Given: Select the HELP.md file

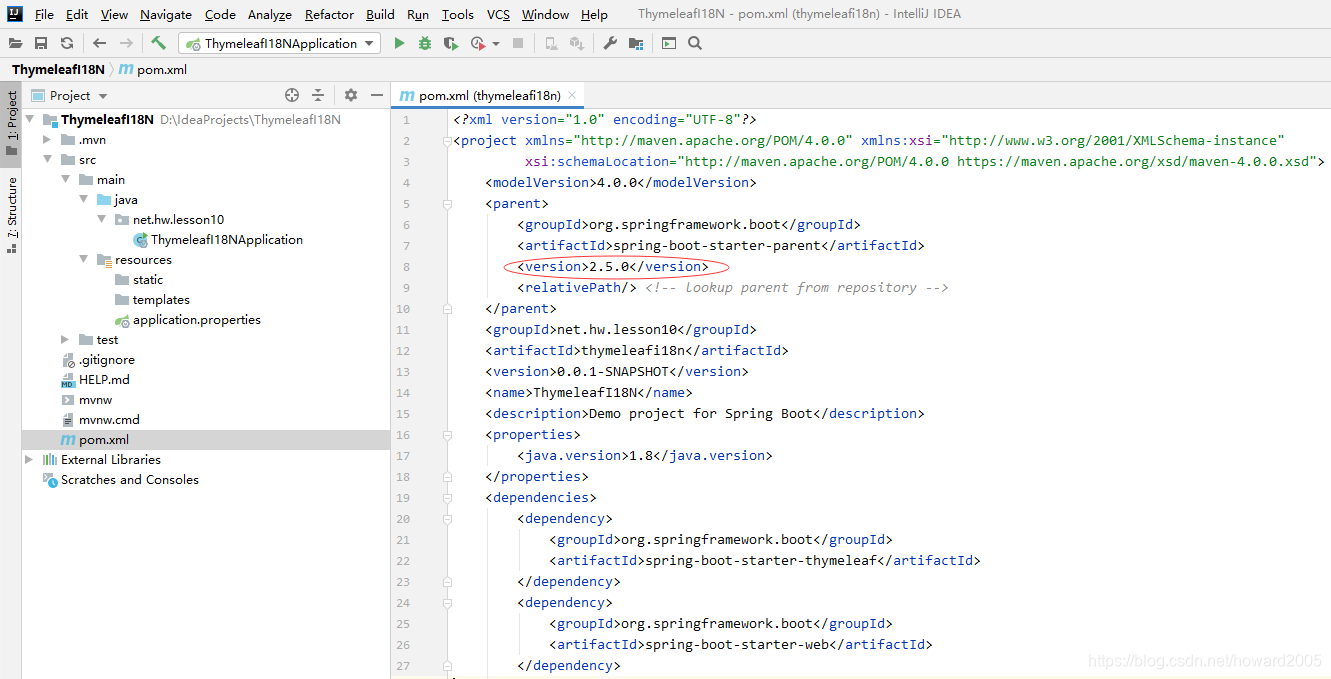Looking at the screenshot, I should (104, 380).
